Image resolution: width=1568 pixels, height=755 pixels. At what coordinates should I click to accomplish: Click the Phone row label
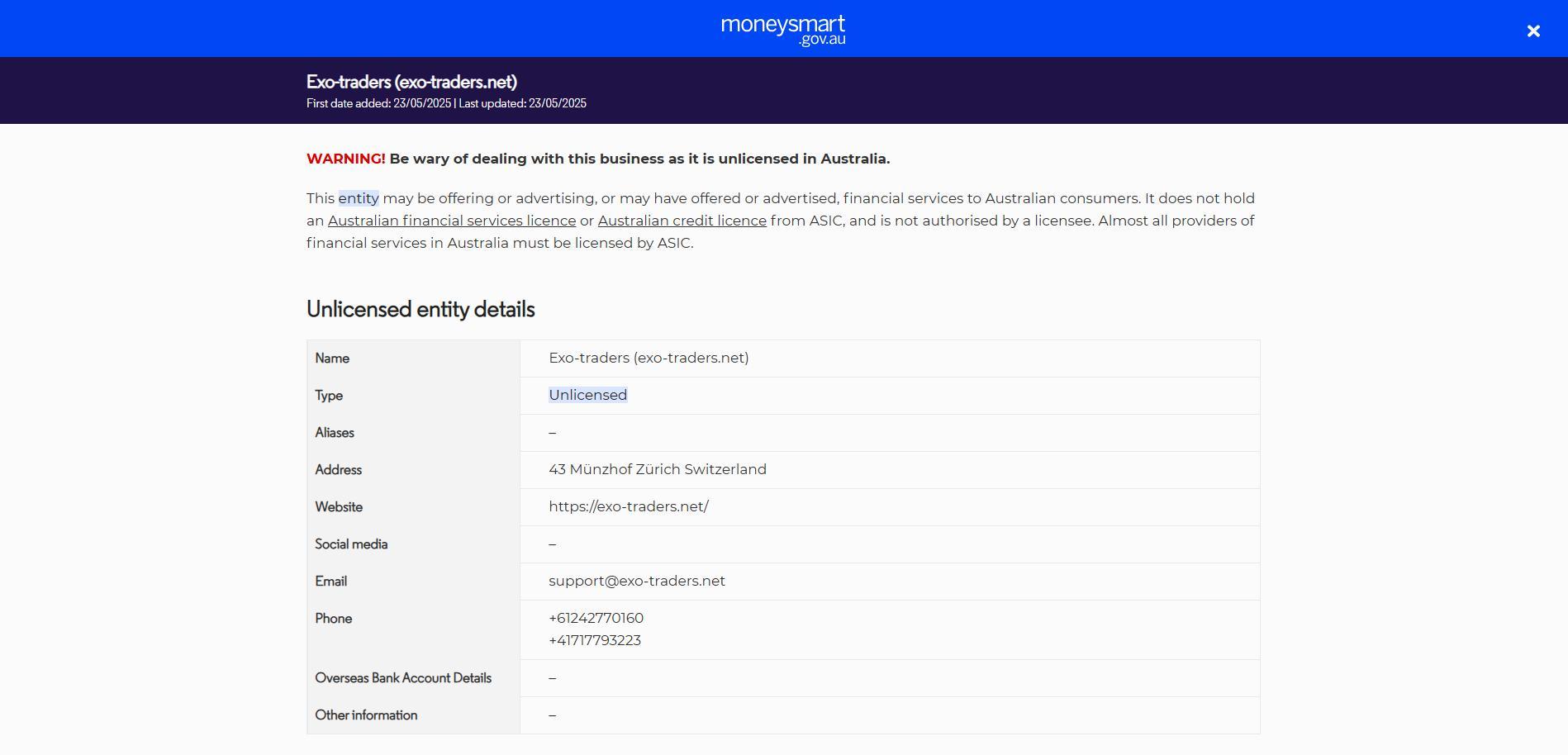coord(334,619)
